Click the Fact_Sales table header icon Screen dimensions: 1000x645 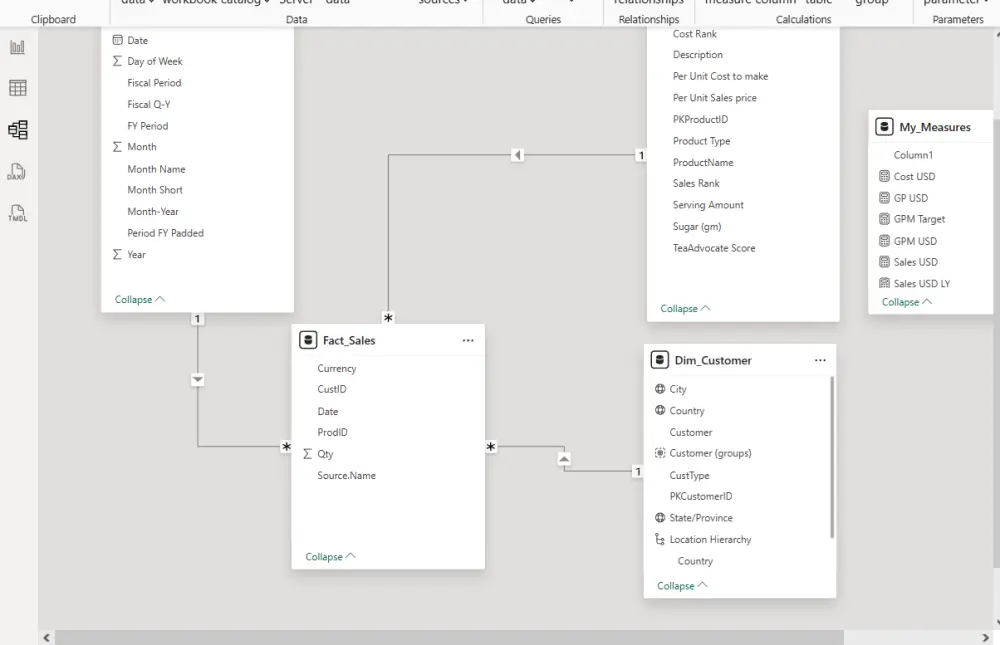pos(308,340)
